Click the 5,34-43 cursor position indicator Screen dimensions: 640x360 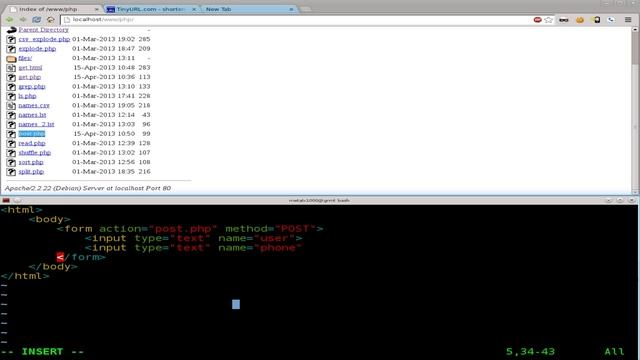coord(530,352)
